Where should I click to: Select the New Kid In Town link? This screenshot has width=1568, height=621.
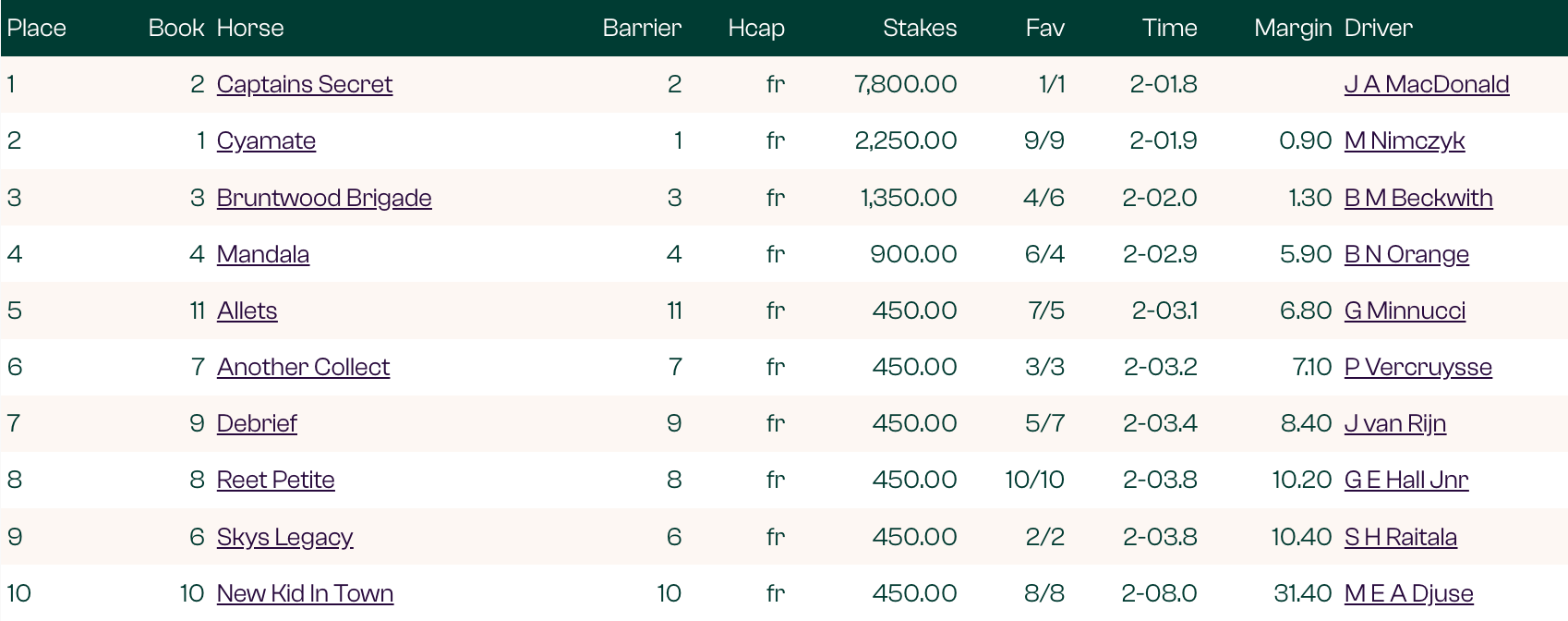(305, 593)
